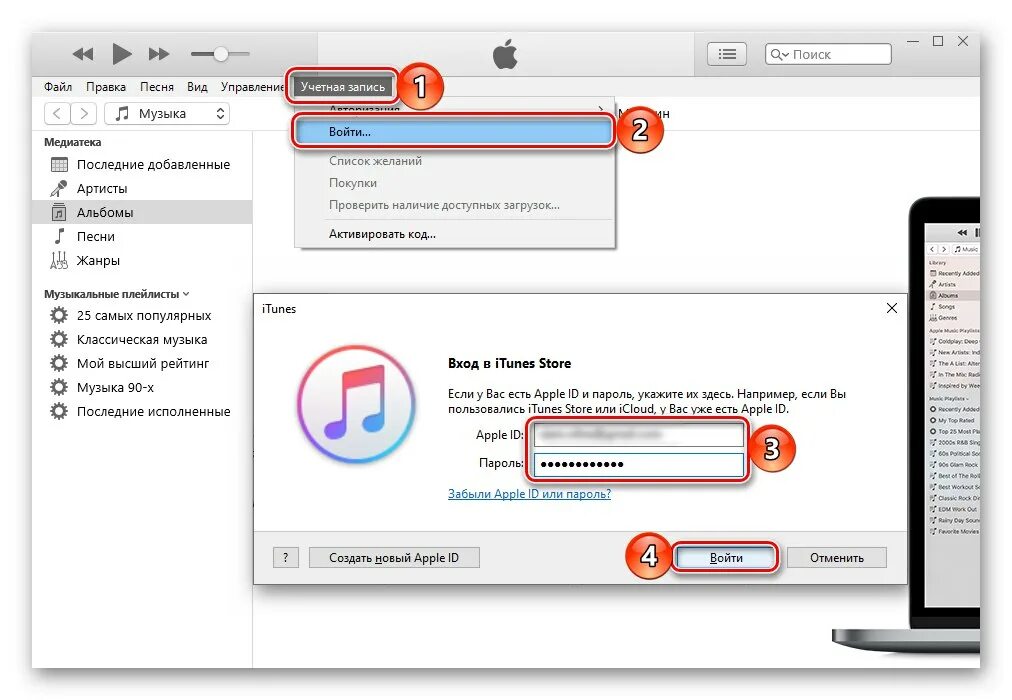Open 25 самых популярных playlist
Screen dimensions: 1012x700
142,315
